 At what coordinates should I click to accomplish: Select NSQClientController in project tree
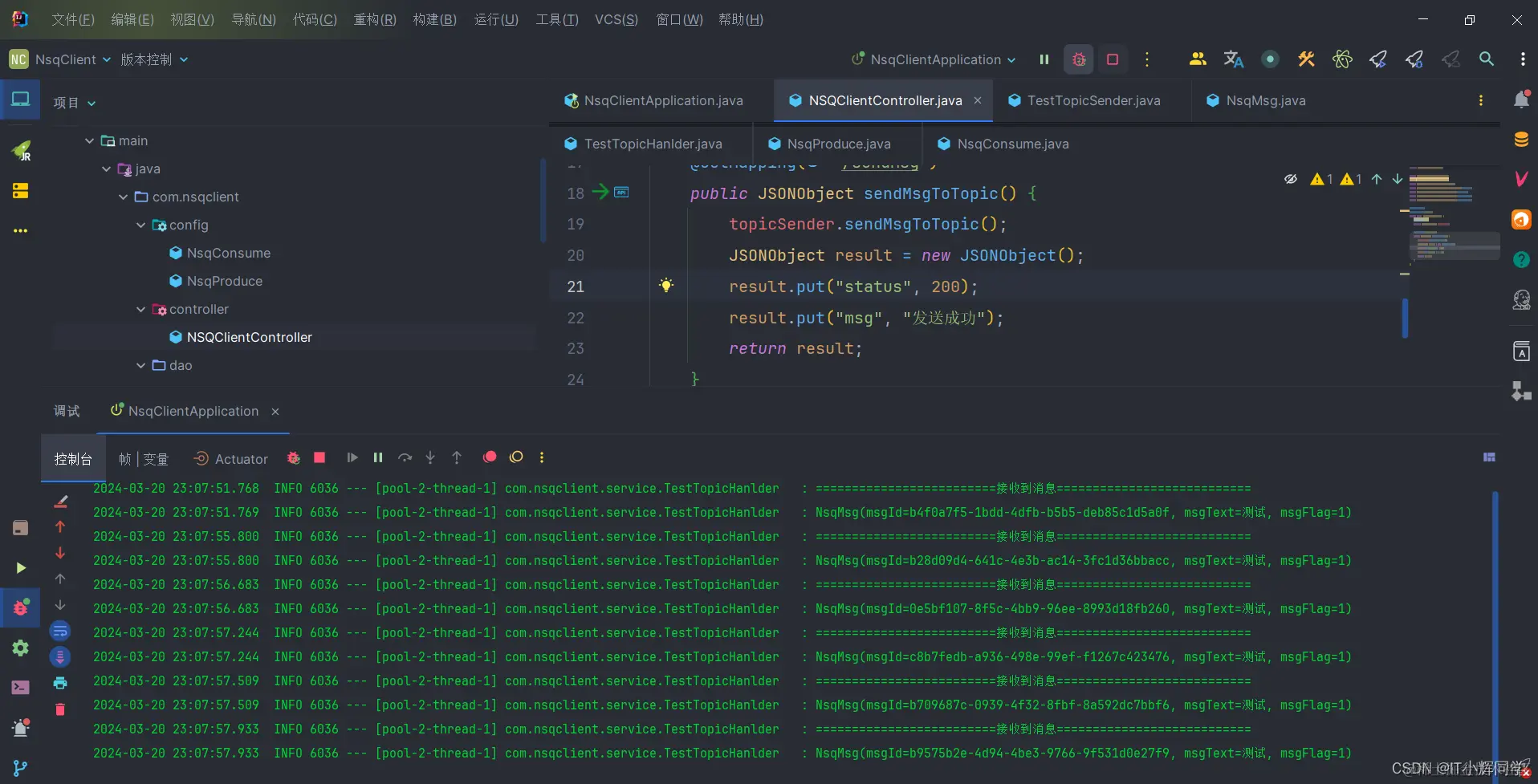point(249,337)
